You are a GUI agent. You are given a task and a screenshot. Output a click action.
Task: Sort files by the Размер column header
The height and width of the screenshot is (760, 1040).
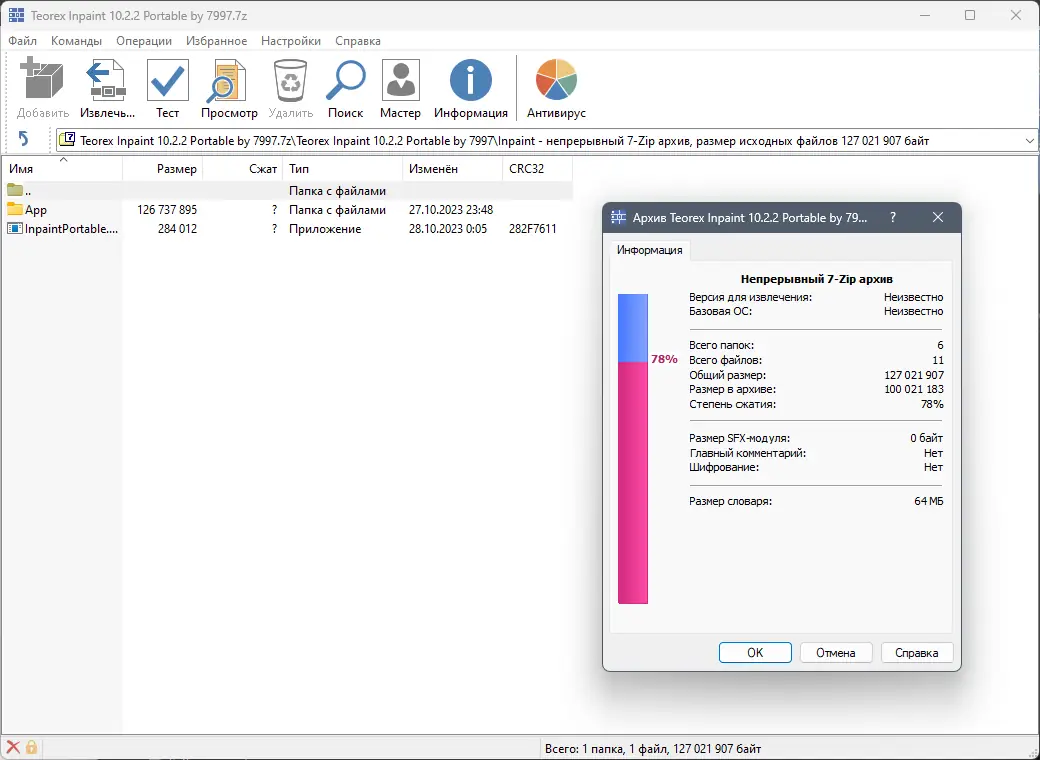click(179, 168)
